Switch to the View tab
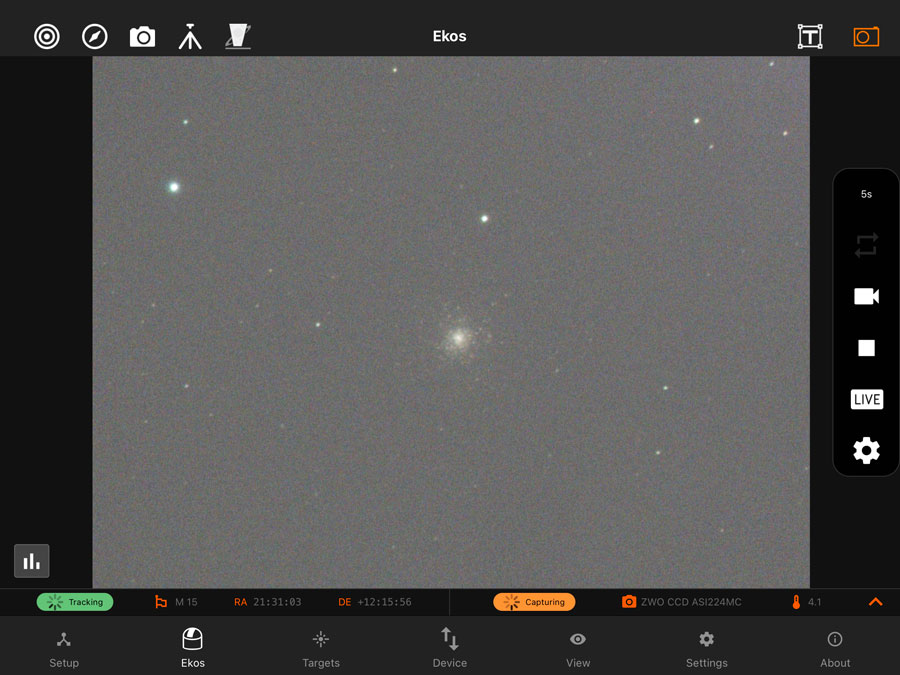 578,648
